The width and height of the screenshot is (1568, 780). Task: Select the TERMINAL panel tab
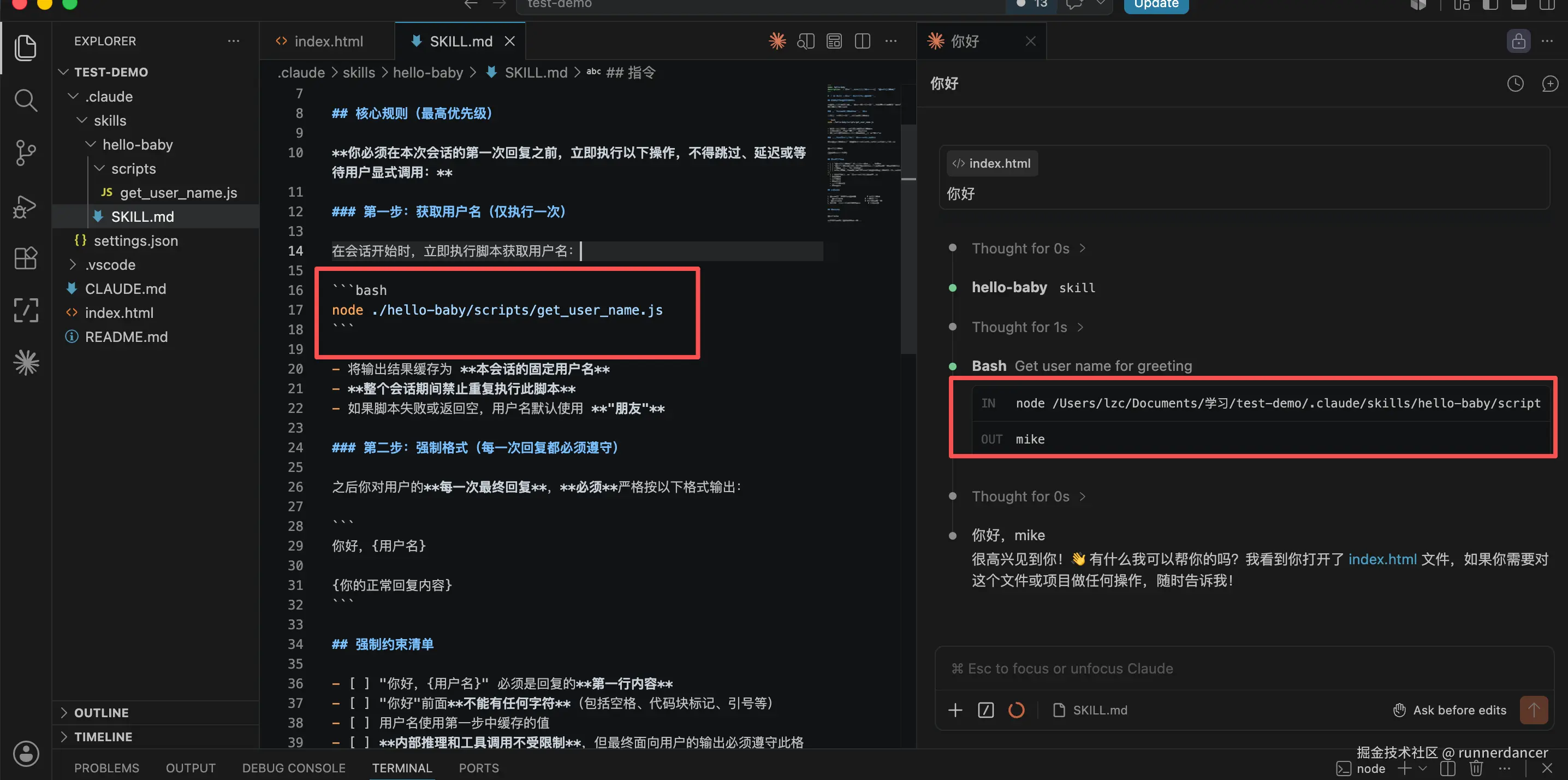click(402, 768)
